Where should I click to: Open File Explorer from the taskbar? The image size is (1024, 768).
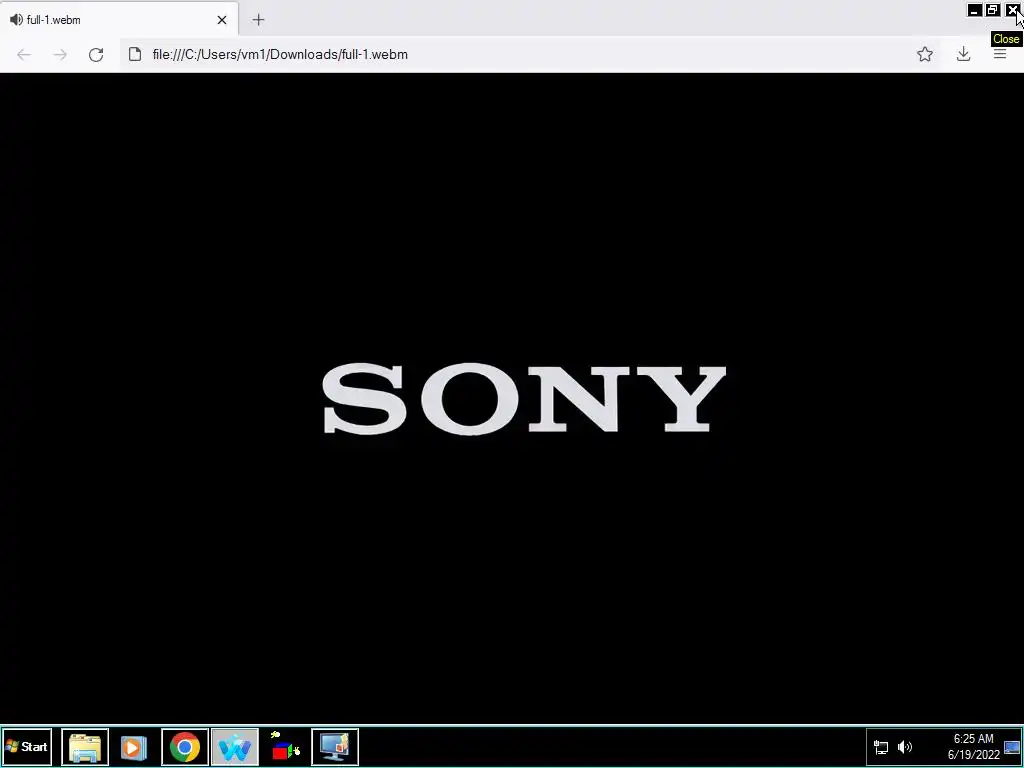click(85, 746)
